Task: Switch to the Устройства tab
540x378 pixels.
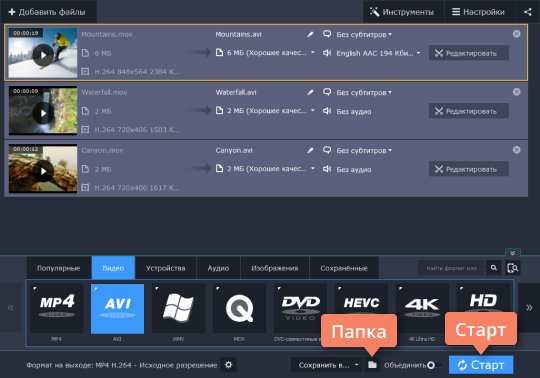Action: [166, 268]
